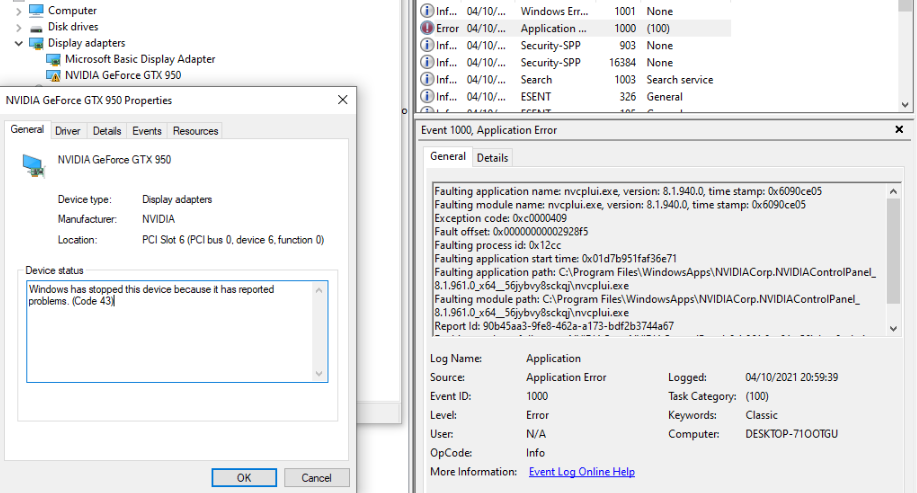917x493 pixels.
Task: Click the PCI Slot 6 location text
Action: coord(233,240)
